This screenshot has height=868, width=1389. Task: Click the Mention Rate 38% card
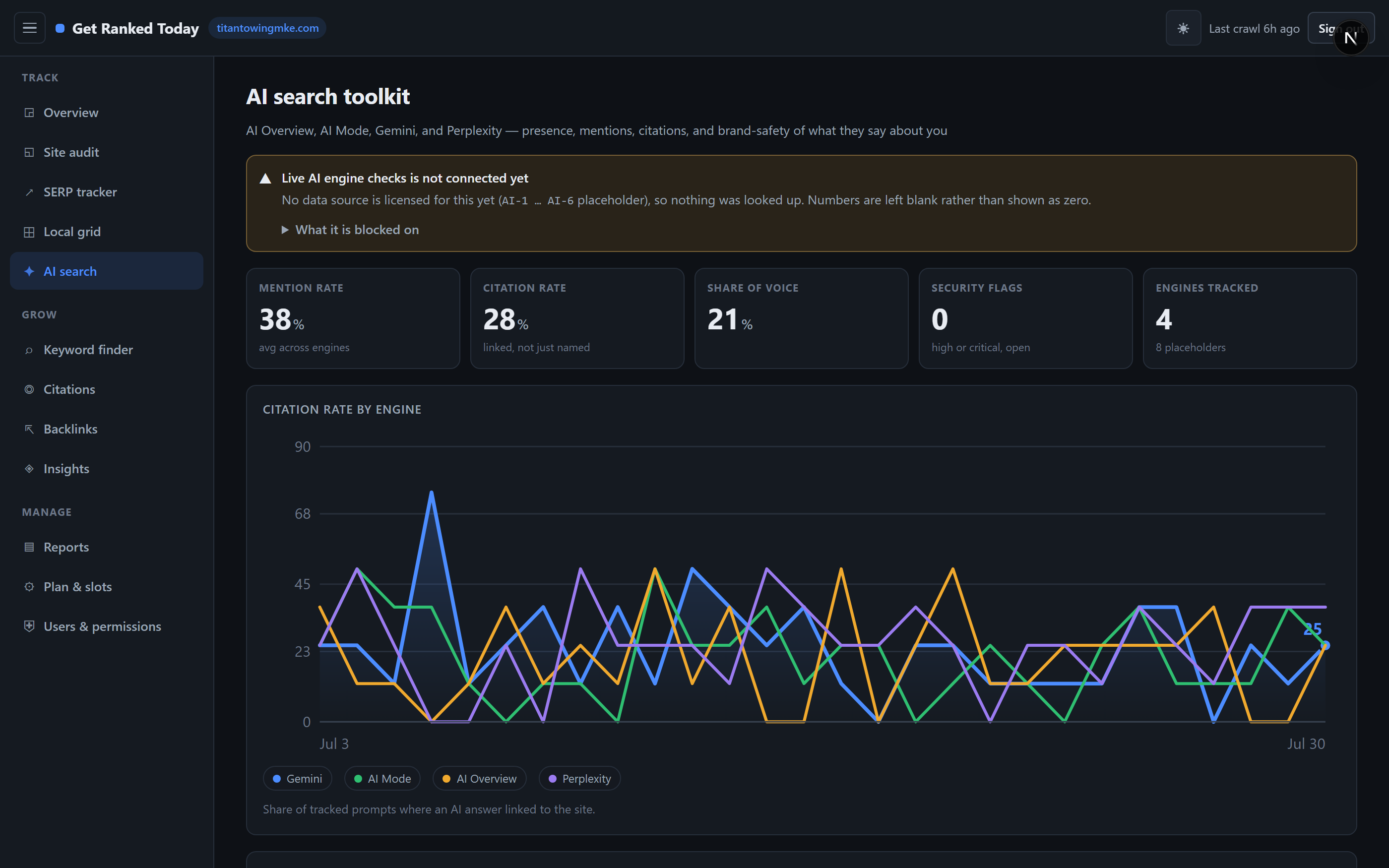pyautogui.click(x=353, y=318)
